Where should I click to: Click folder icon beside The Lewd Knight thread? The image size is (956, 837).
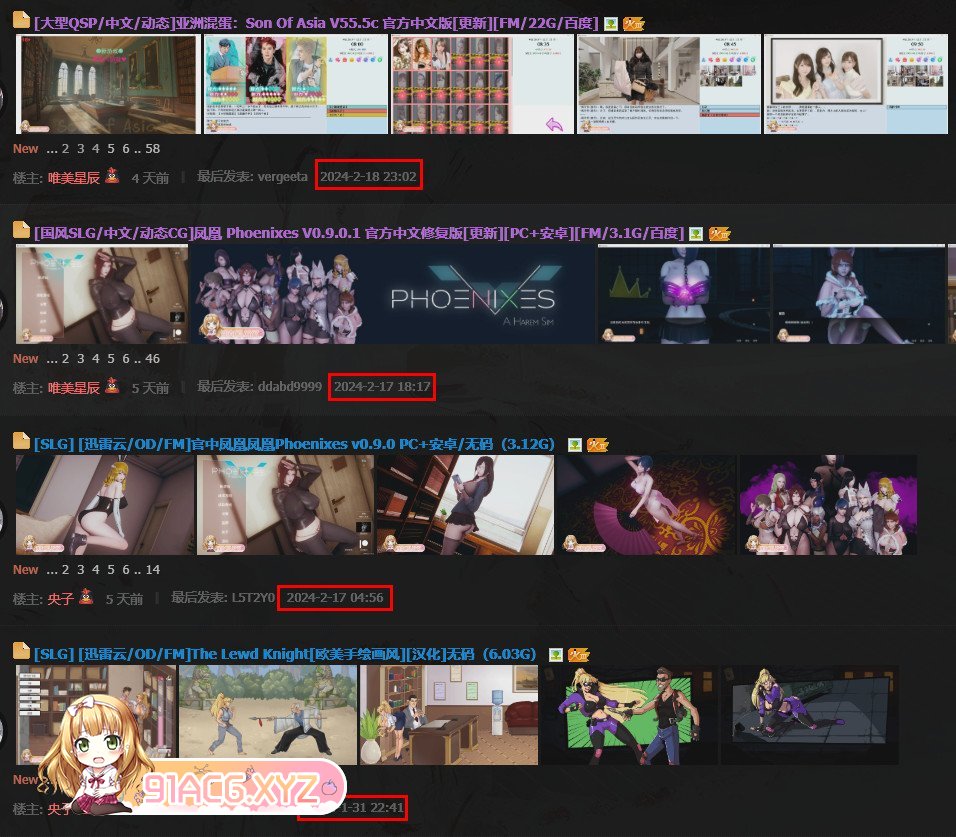coord(21,653)
